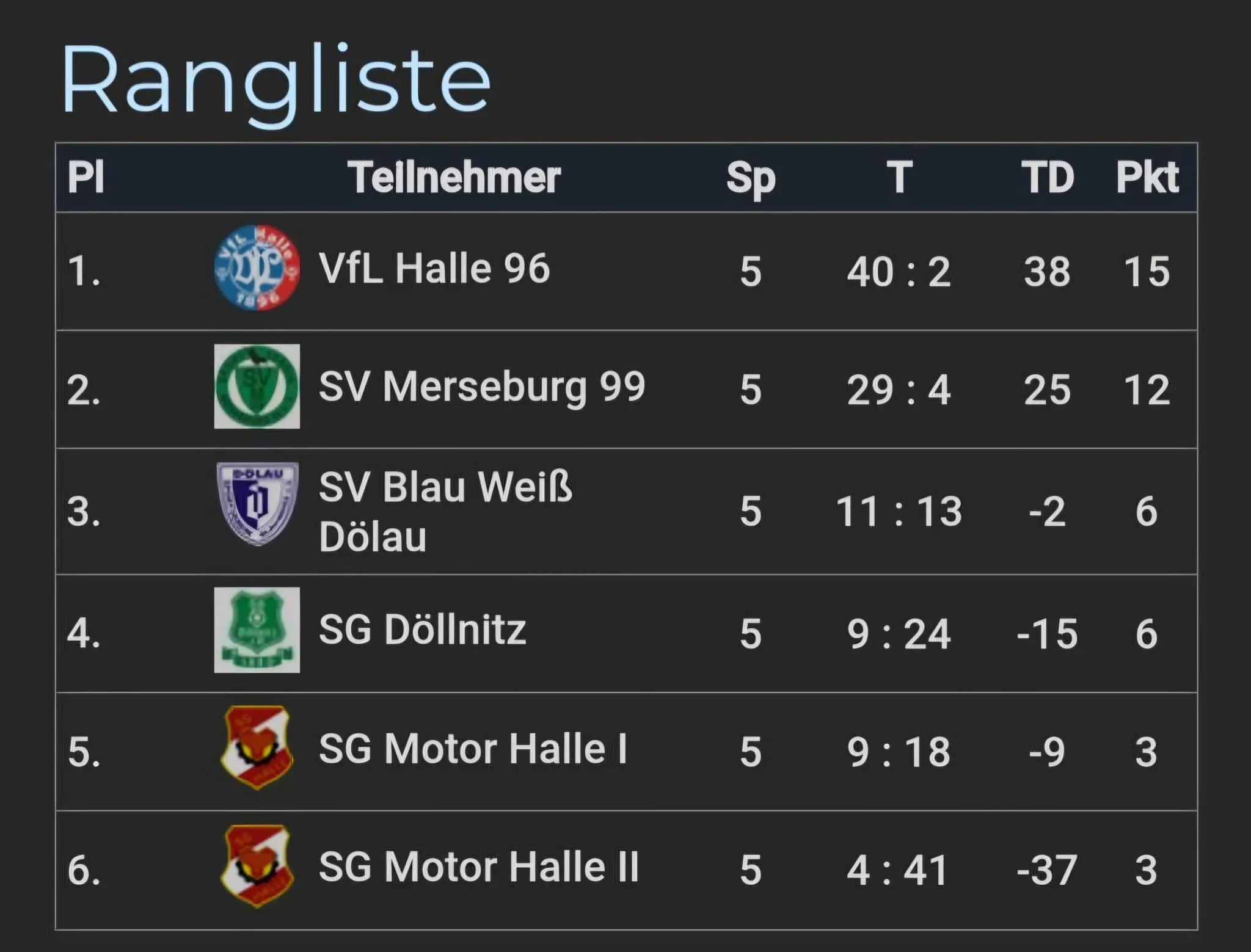Select the SG Motor Halle I name

(x=472, y=749)
